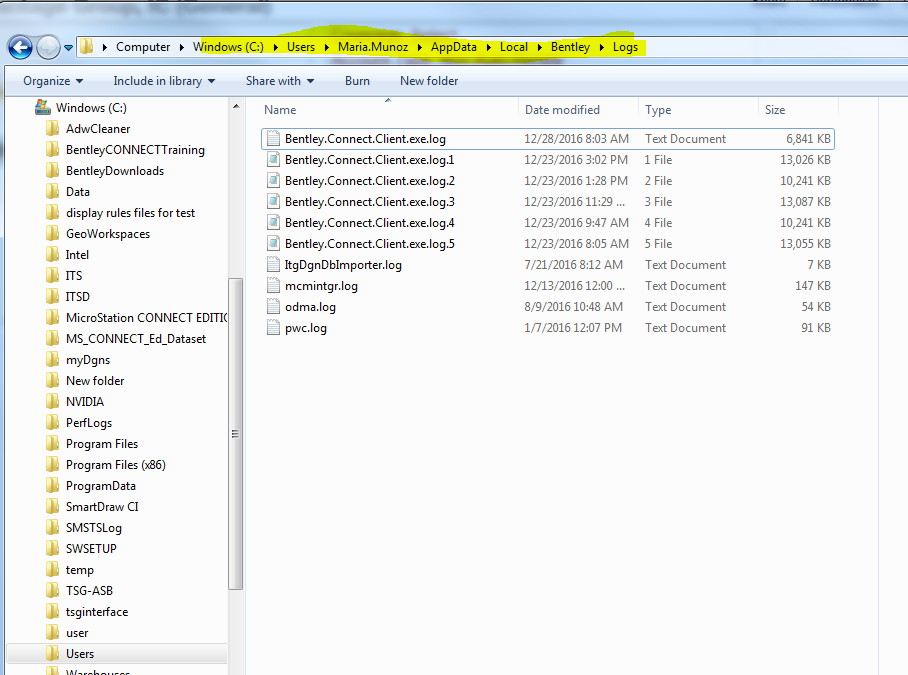Viewport: 908px width, 675px height.
Task: Open the recent locations dropdown arrow
Action: pos(68,47)
